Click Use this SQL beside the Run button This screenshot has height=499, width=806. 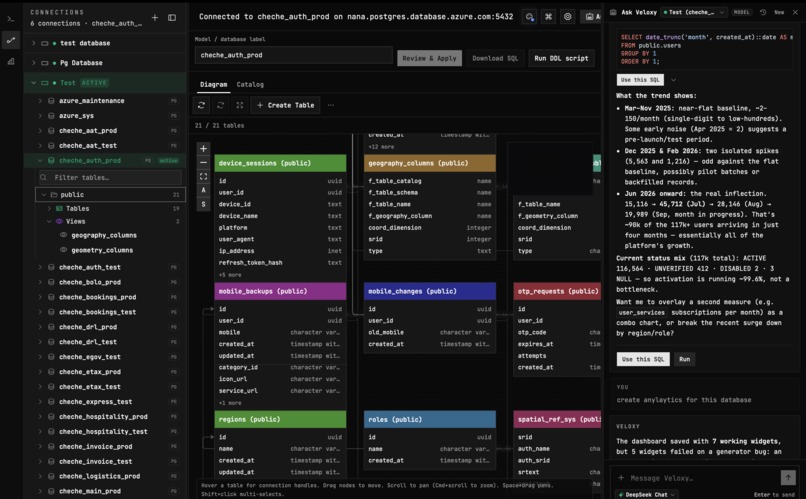[643, 359]
